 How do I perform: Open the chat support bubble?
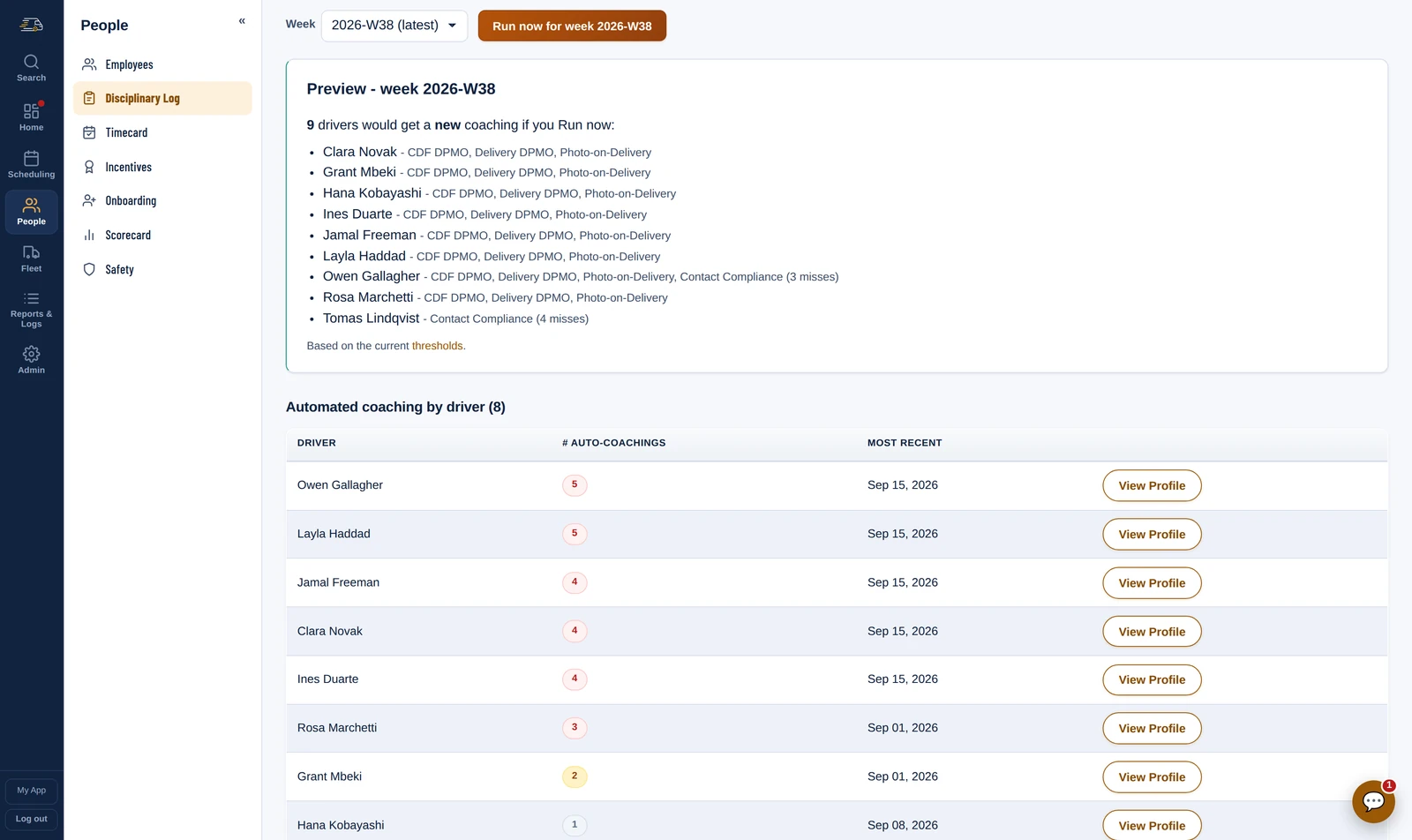(1373, 801)
